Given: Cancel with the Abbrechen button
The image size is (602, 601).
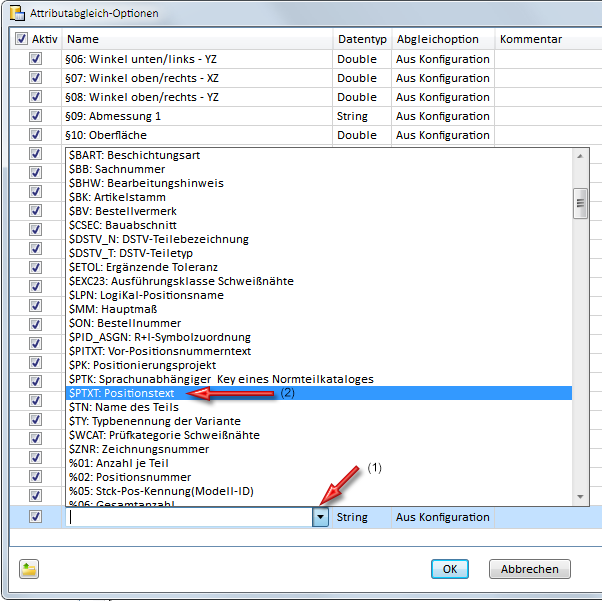Looking at the screenshot, I should tap(529, 569).
